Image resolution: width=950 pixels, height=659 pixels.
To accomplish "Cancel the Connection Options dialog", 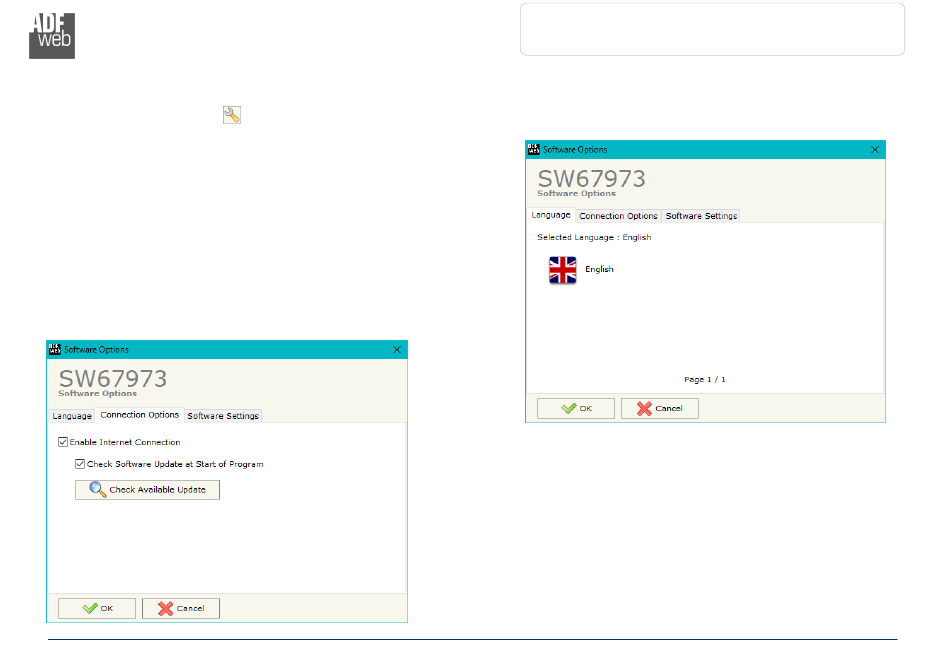I will pos(181,608).
